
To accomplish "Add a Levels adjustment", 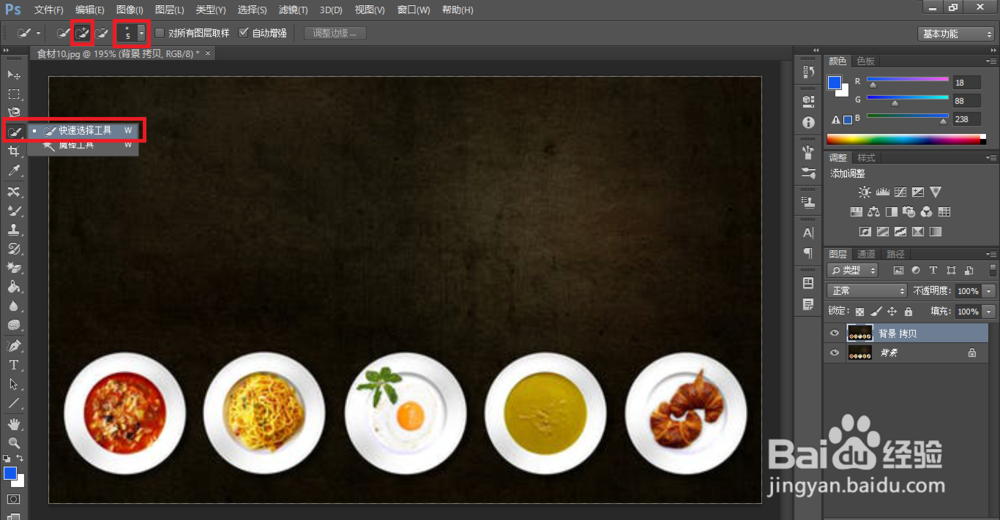I will [883, 192].
